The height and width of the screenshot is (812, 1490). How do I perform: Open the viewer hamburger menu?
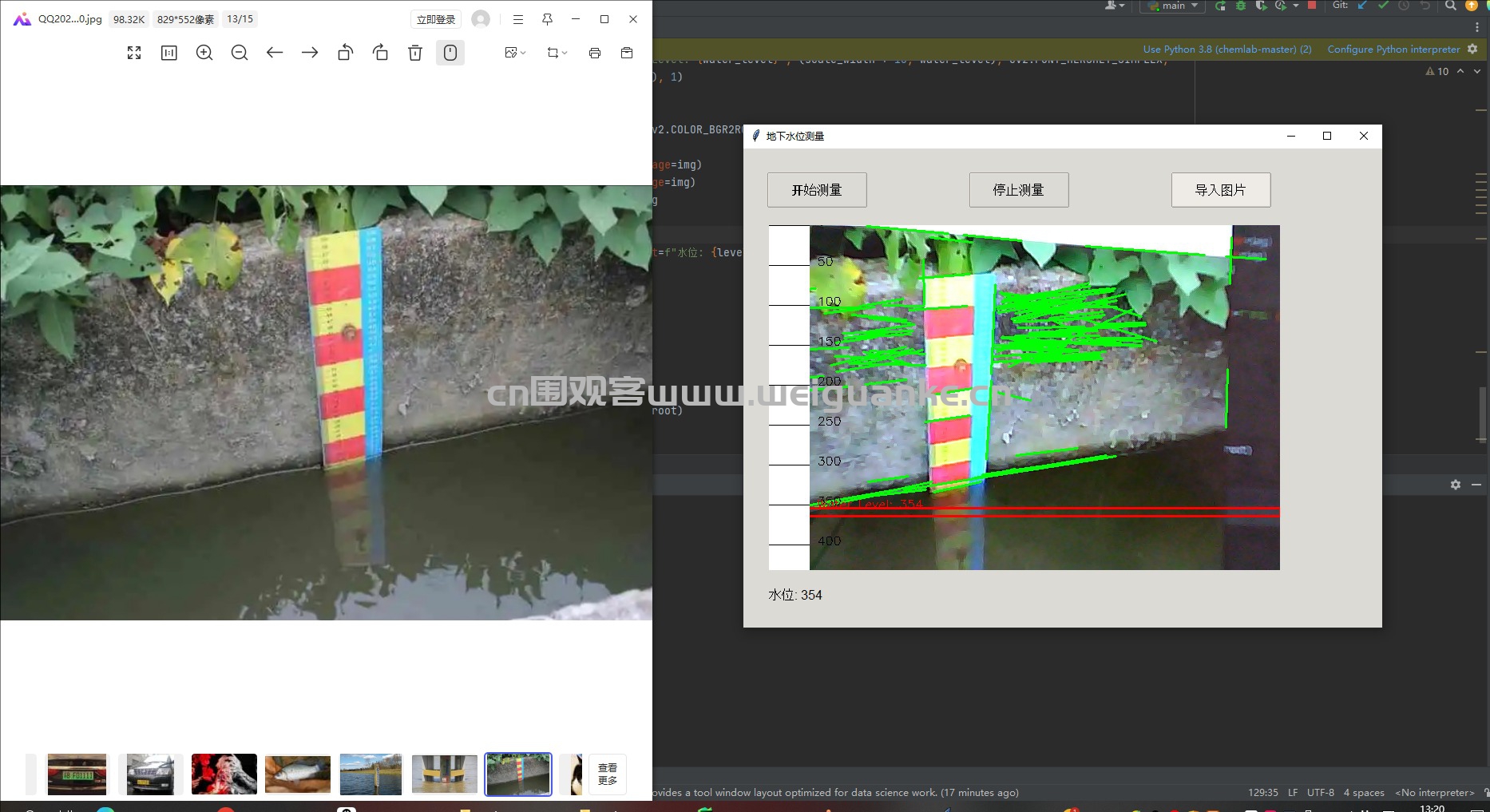click(518, 19)
